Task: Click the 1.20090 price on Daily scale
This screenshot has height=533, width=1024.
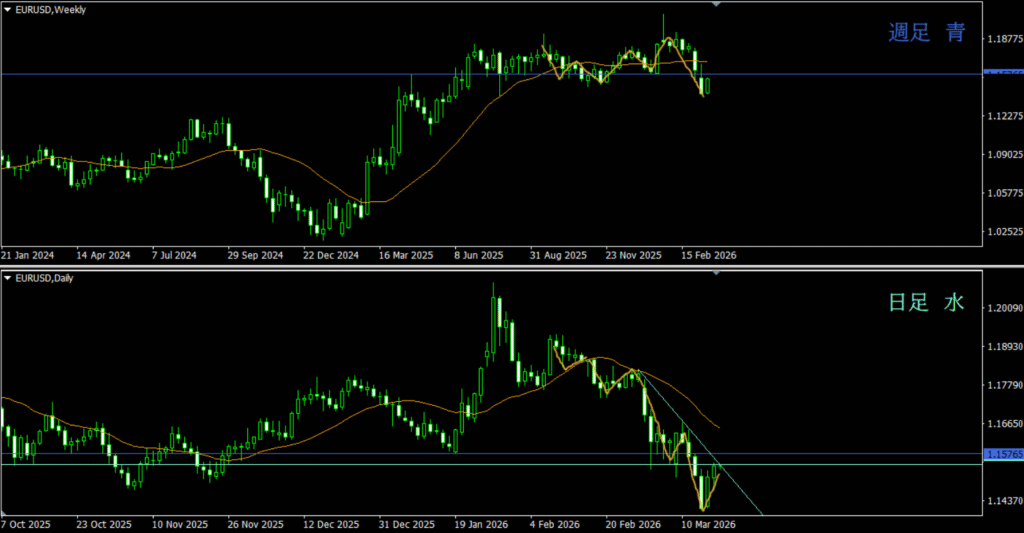Action: [1002, 308]
